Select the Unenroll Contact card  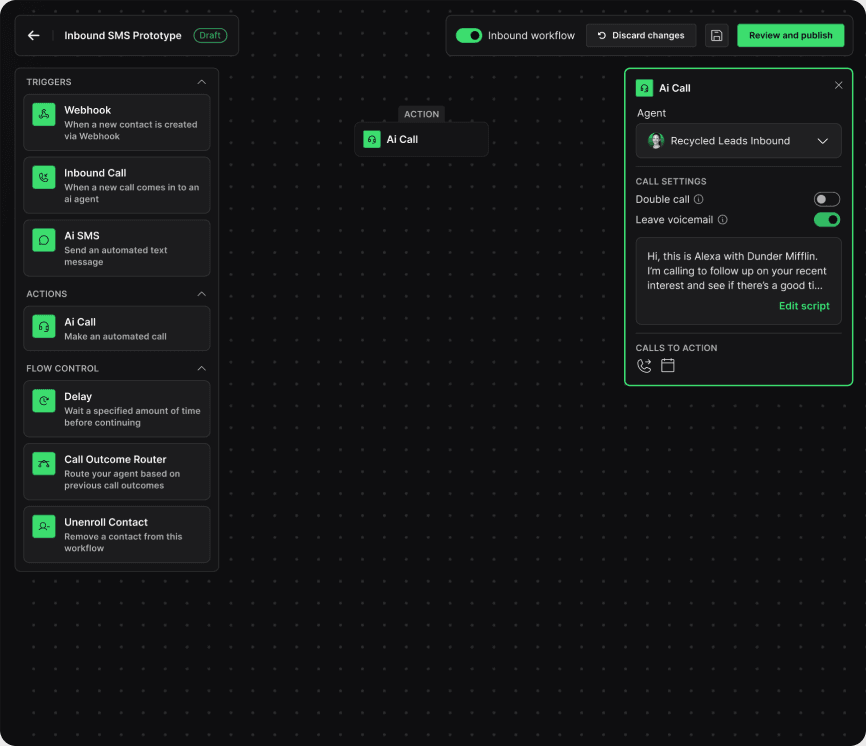point(117,535)
